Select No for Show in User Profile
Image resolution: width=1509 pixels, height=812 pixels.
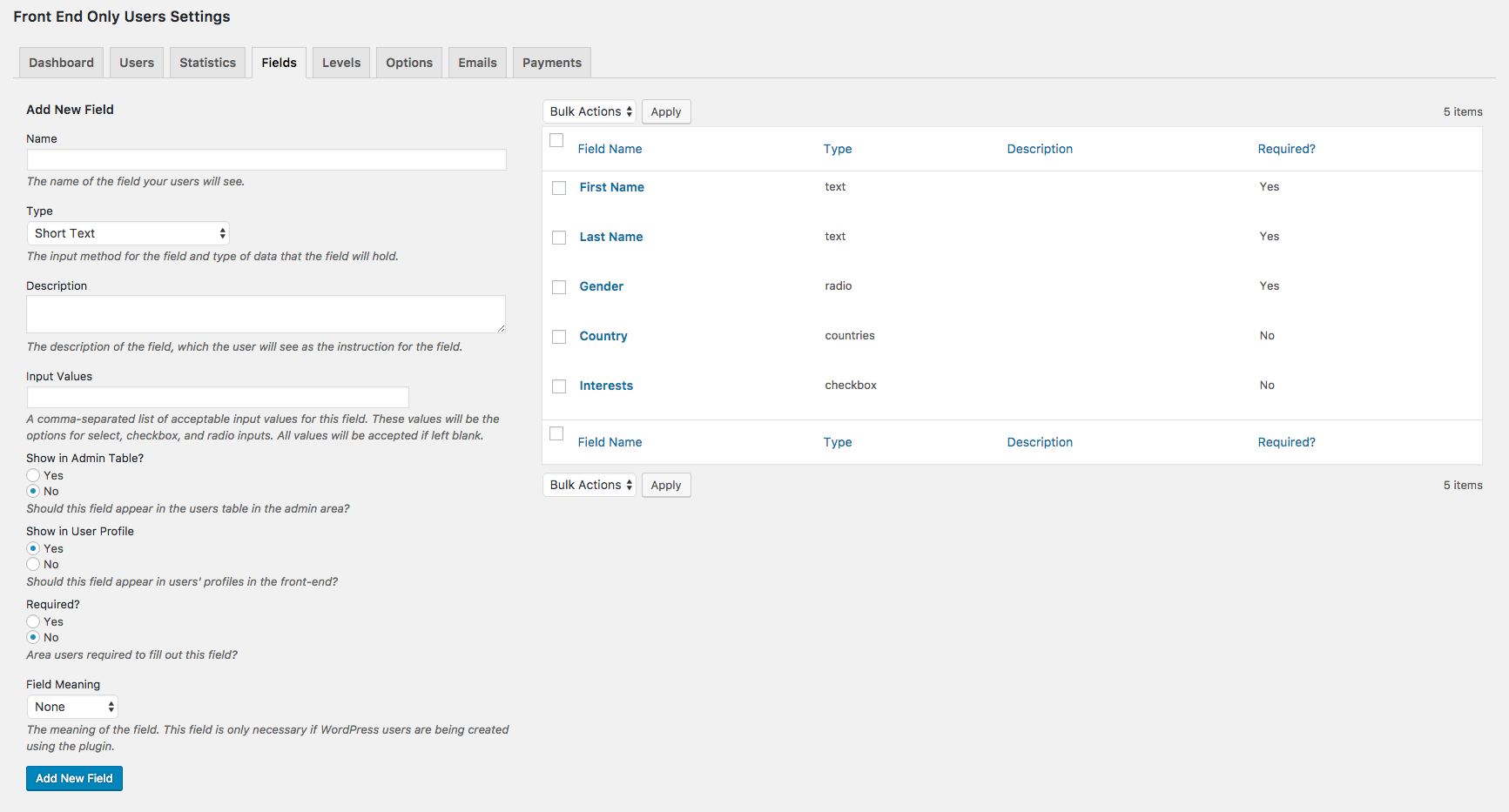click(32, 564)
